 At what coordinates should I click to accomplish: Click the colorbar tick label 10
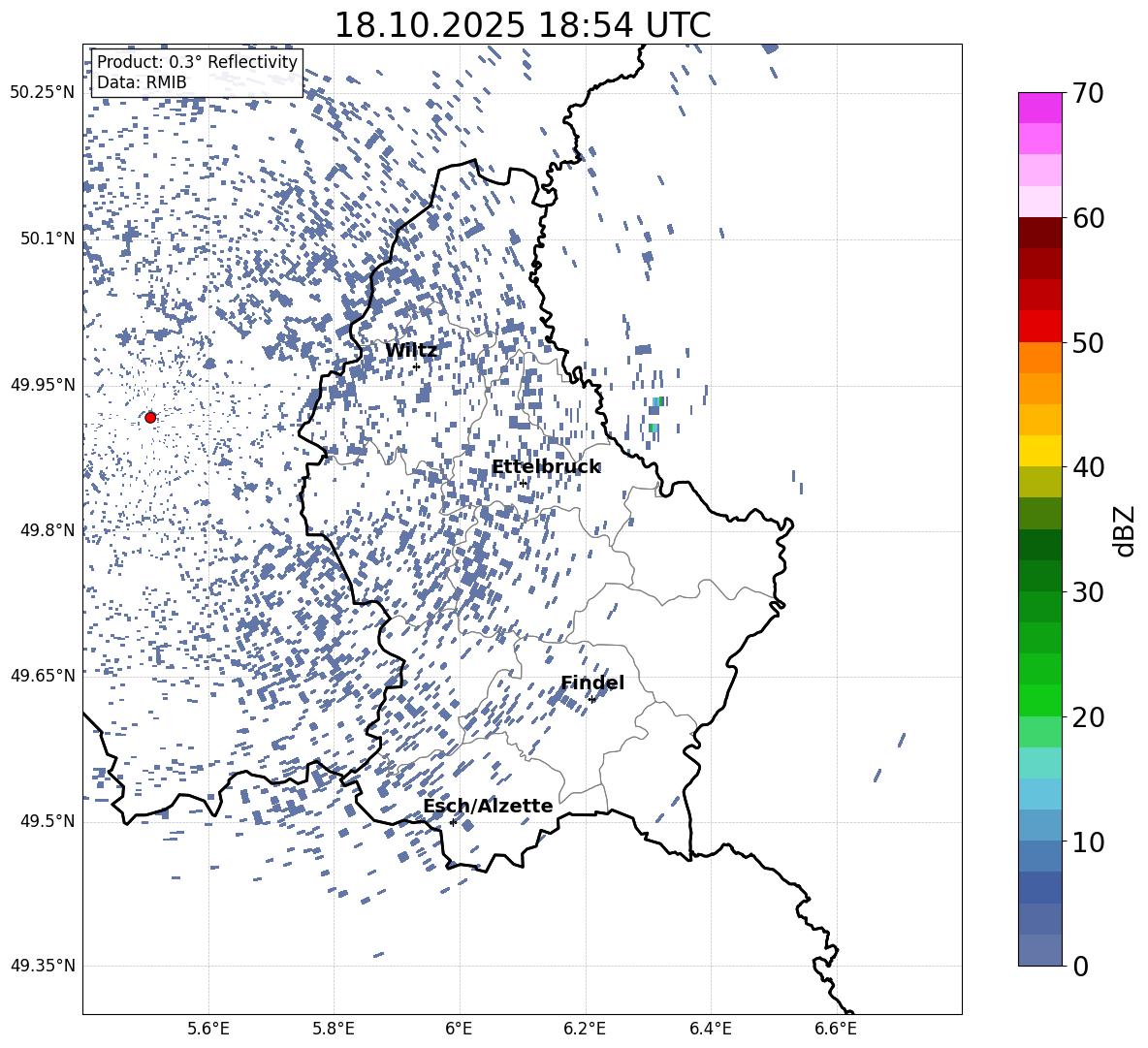(1089, 842)
